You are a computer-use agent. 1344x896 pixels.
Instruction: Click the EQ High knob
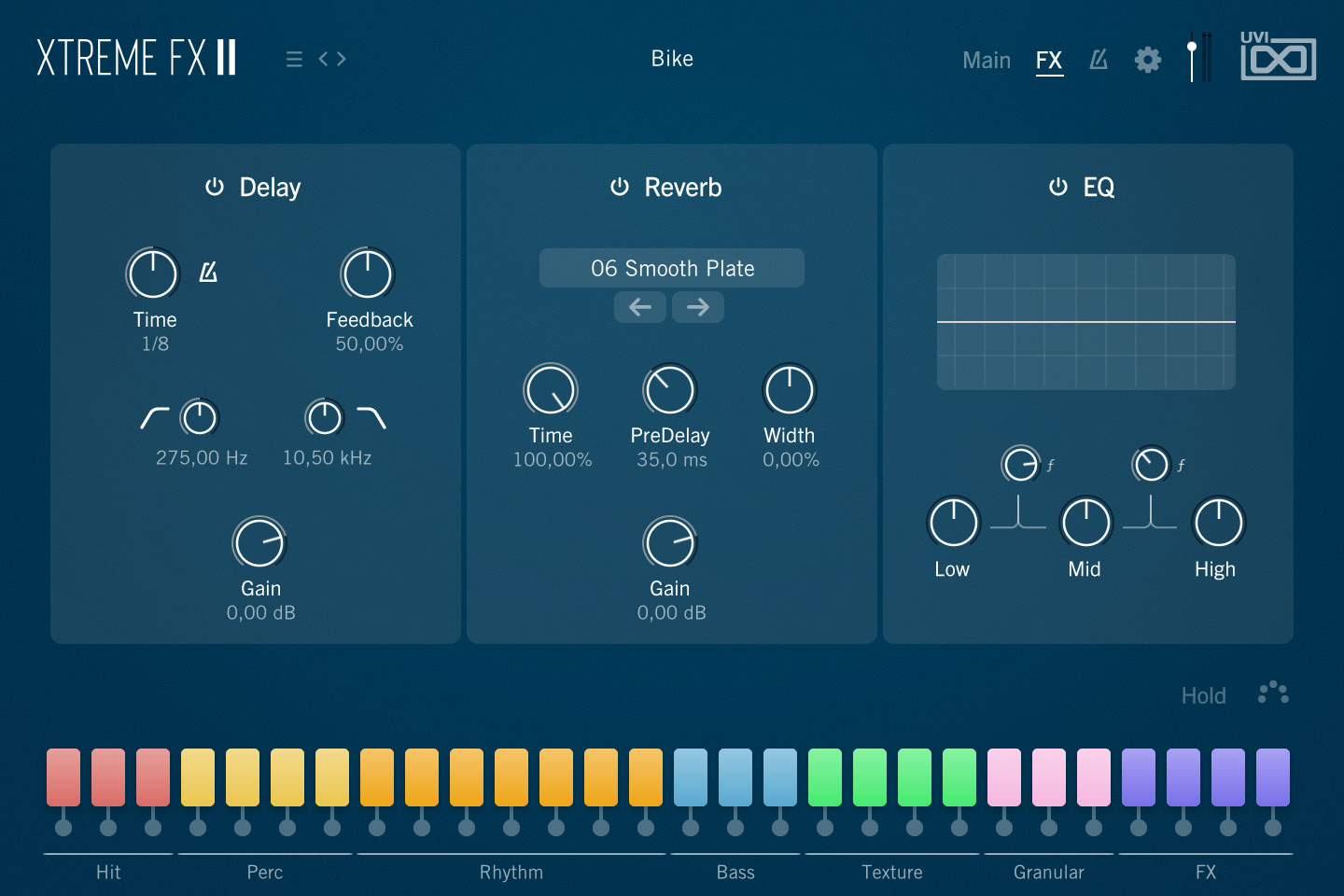point(1218,522)
